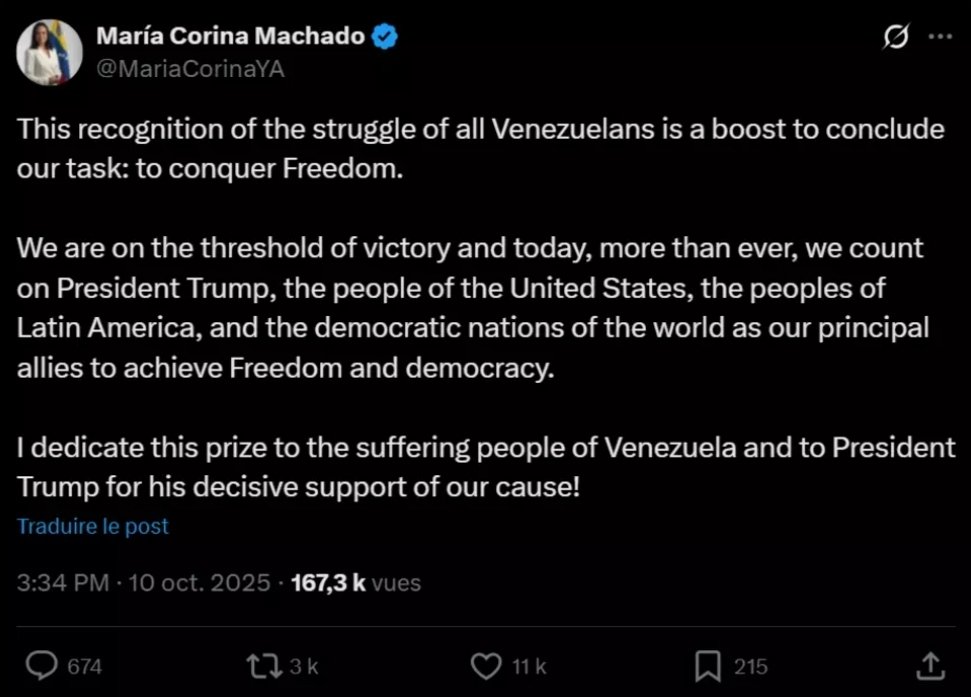Click the opening paragraph about Venezuelans' struggle
971x697 pixels.
[x=480, y=149]
